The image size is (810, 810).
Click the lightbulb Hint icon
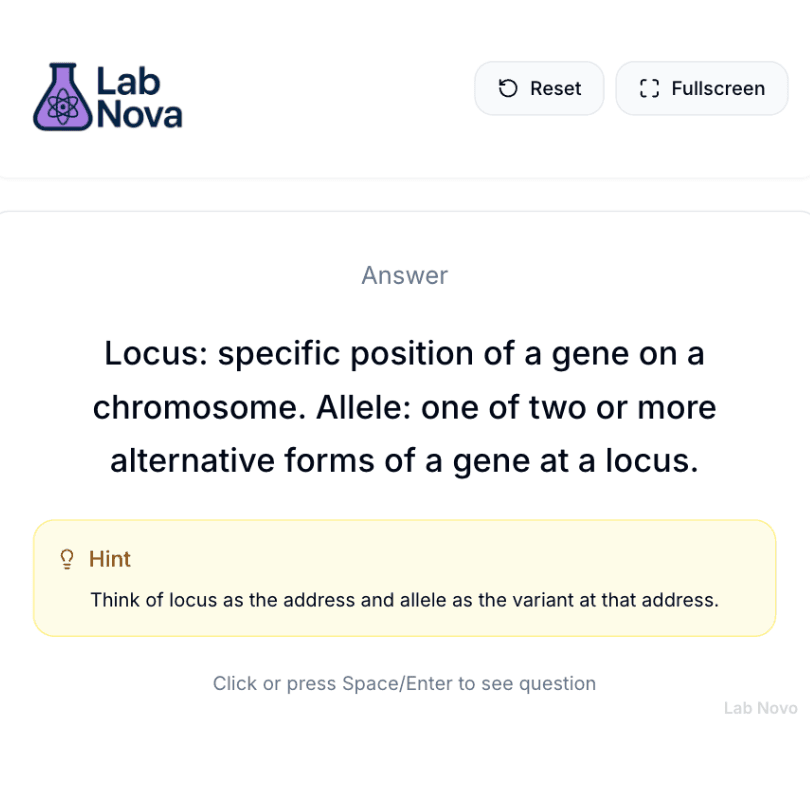(67, 559)
